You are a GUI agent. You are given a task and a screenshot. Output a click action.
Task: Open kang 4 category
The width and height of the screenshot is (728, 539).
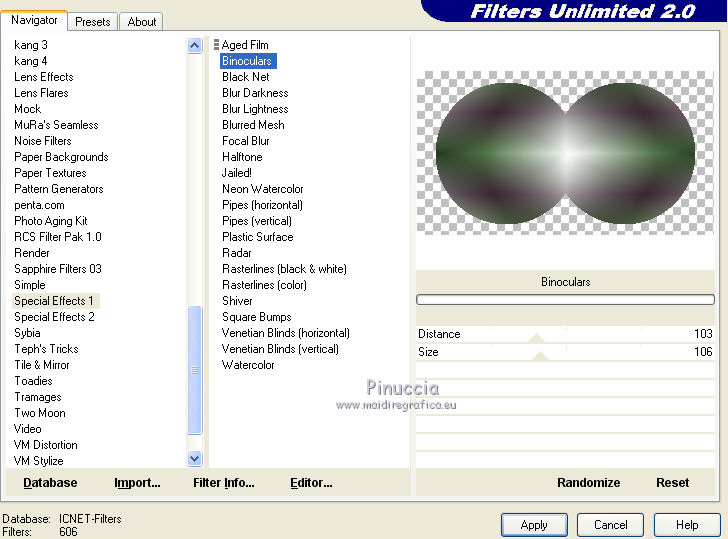pyautogui.click(x=31, y=61)
